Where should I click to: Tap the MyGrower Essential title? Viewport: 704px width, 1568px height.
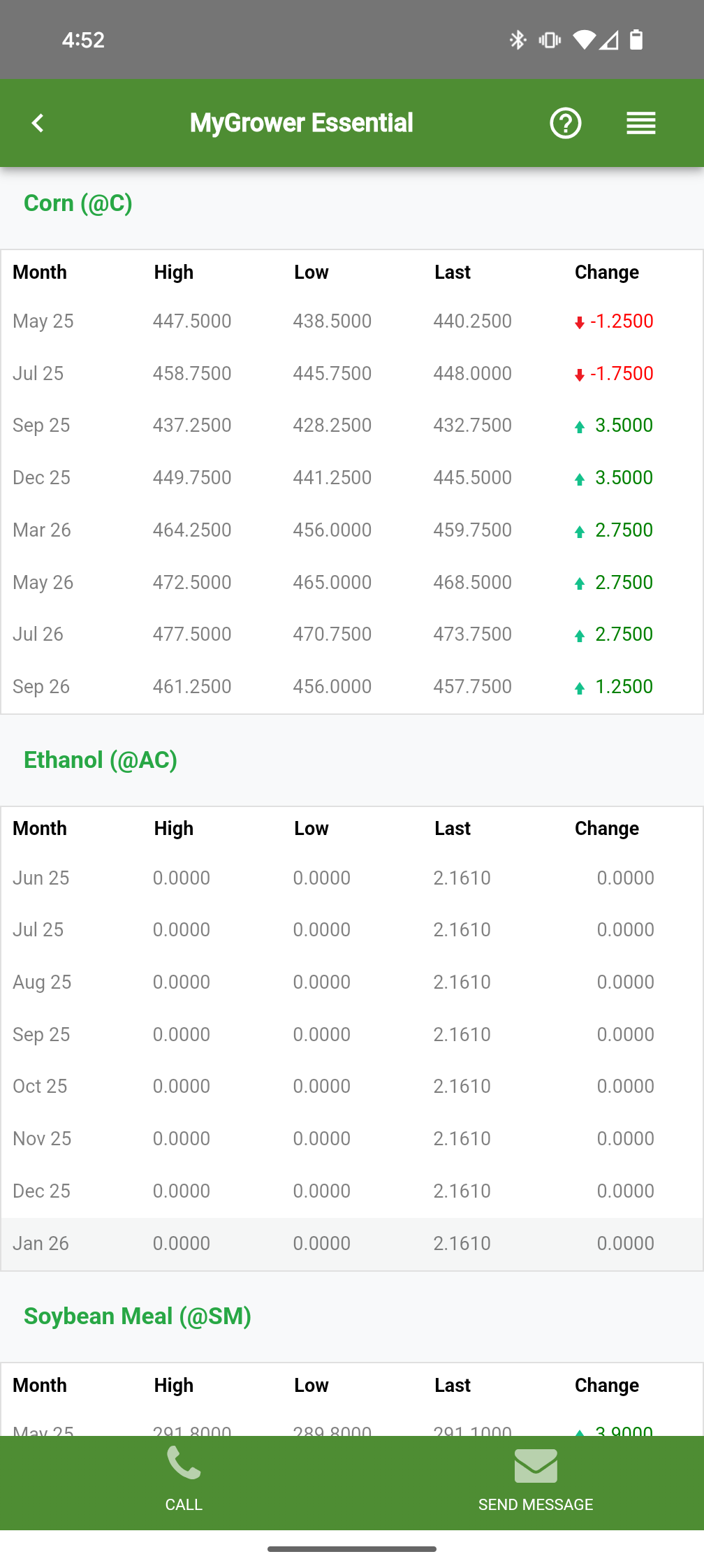click(x=301, y=123)
